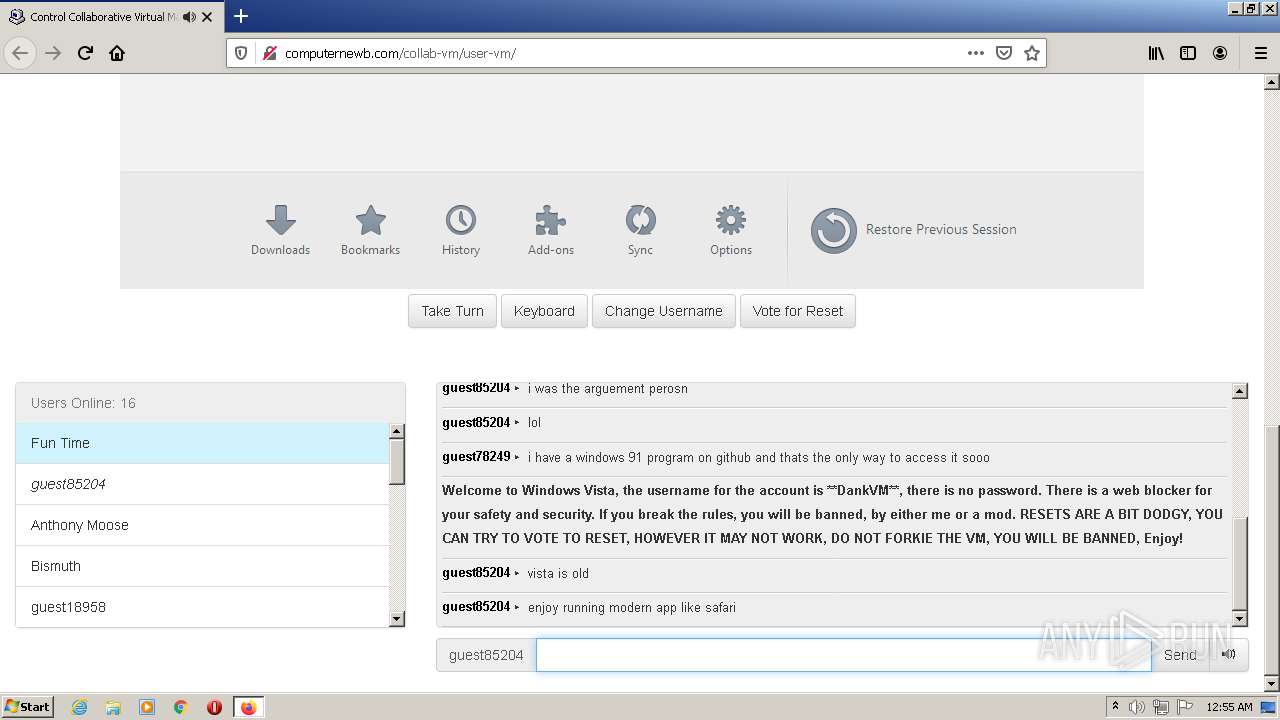This screenshot has height=720, width=1280.
Task: Click the user list scroll down arrow
Action: 397,619
